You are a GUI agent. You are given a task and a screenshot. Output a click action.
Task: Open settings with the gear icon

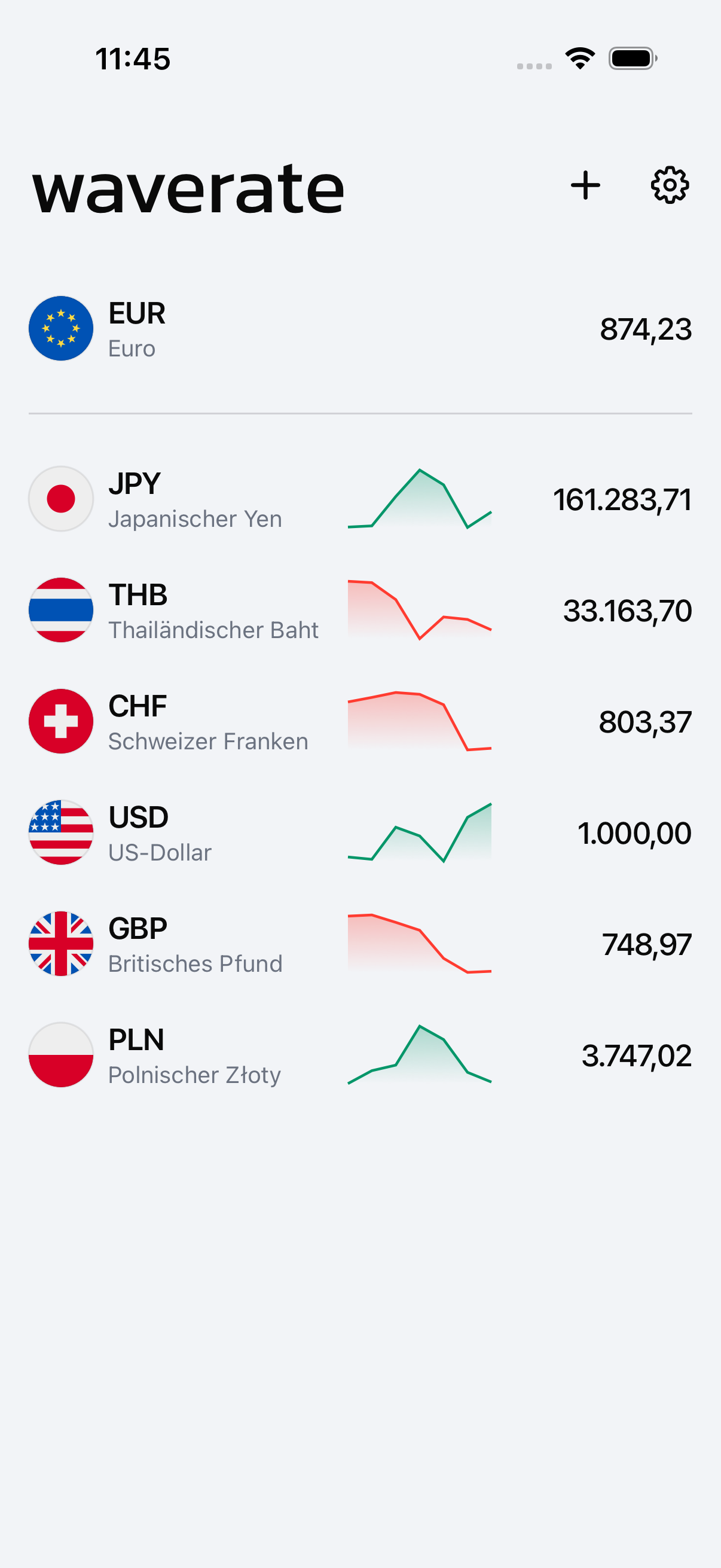670,185
